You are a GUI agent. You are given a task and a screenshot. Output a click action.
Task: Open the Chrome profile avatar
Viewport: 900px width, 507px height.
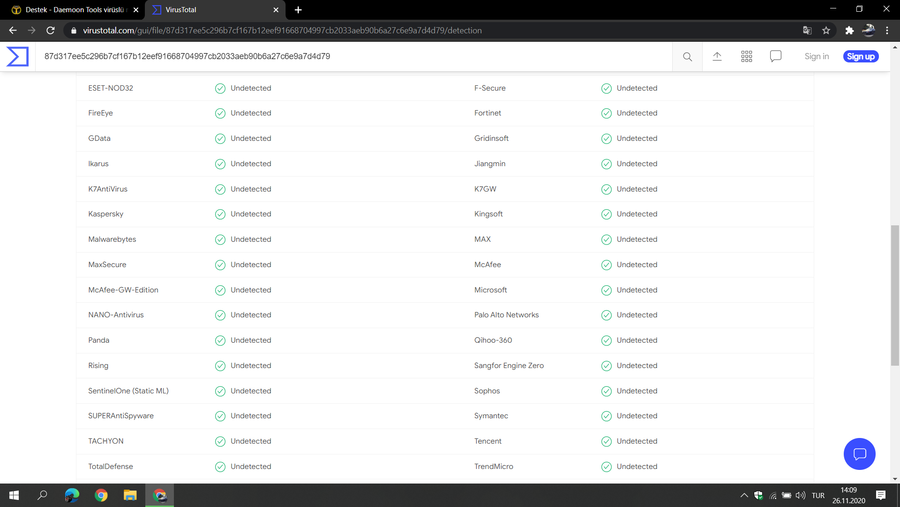[x=868, y=30]
